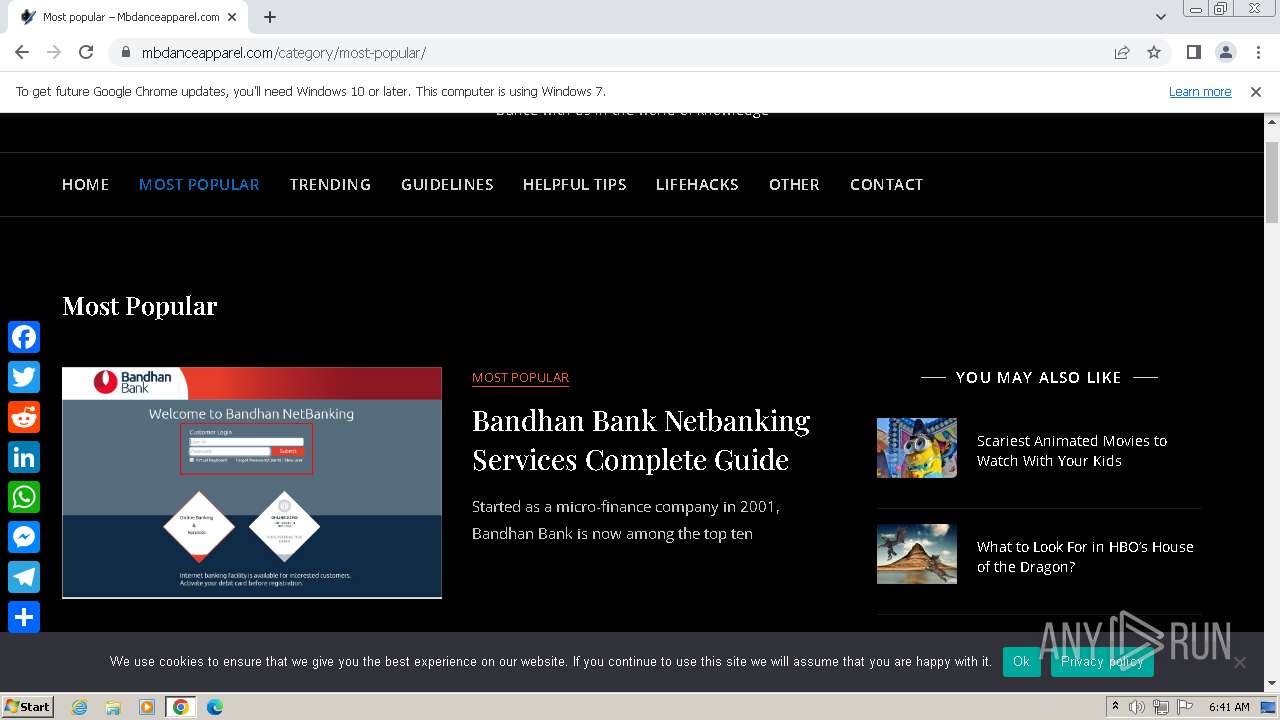Open Scariest Animated Movies thumbnail
1280x720 pixels.
pos(917,448)
